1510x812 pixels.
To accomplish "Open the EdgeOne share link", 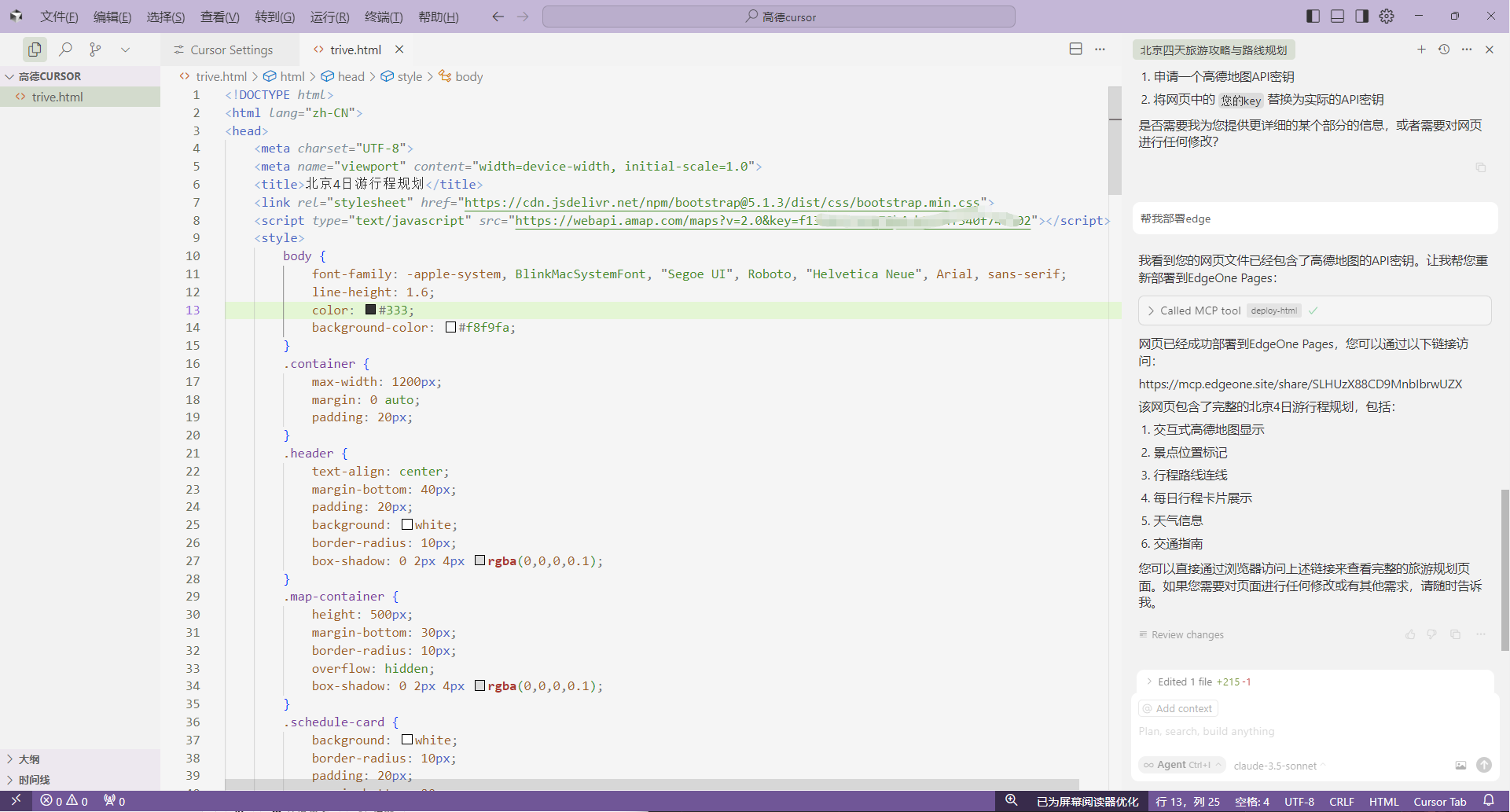I will [1300, 384].
